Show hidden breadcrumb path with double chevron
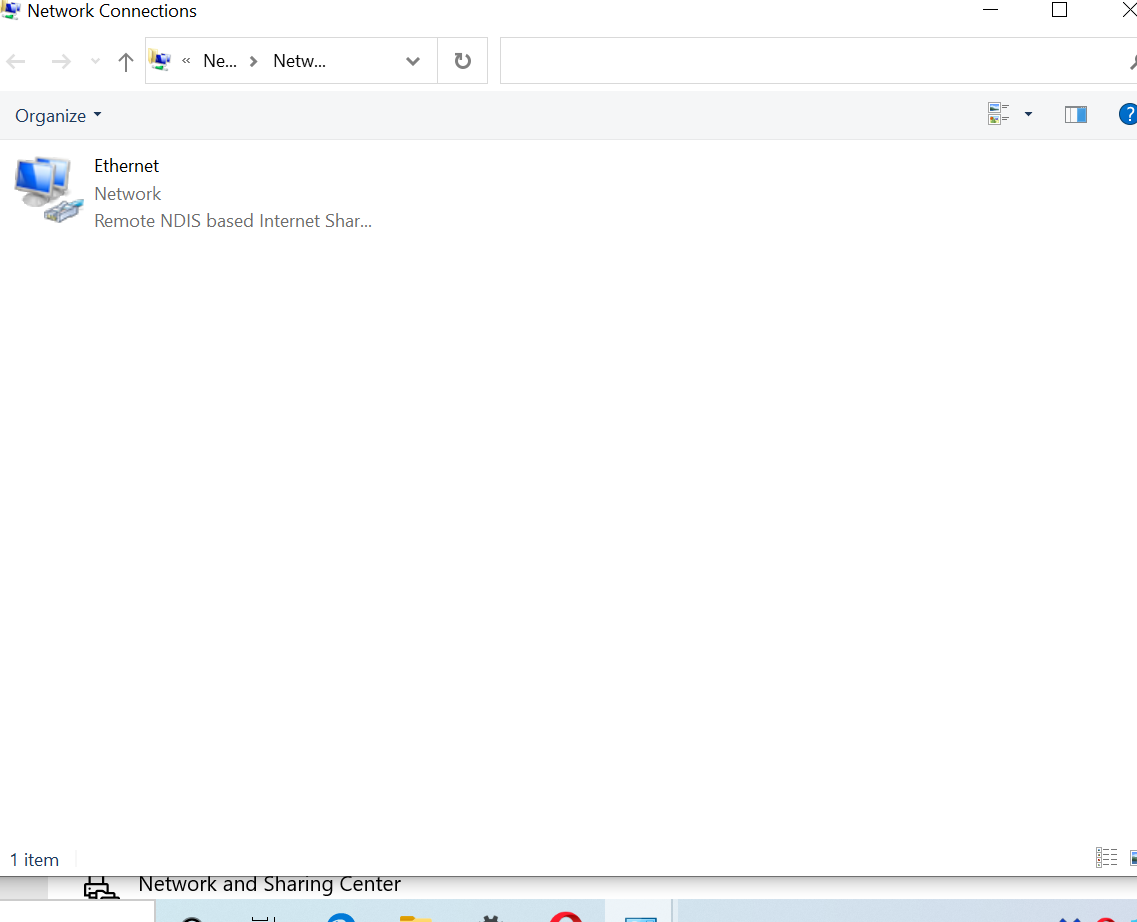This screenshot has height=922, width=1137. pyautogui.click(x=186, y=61)
